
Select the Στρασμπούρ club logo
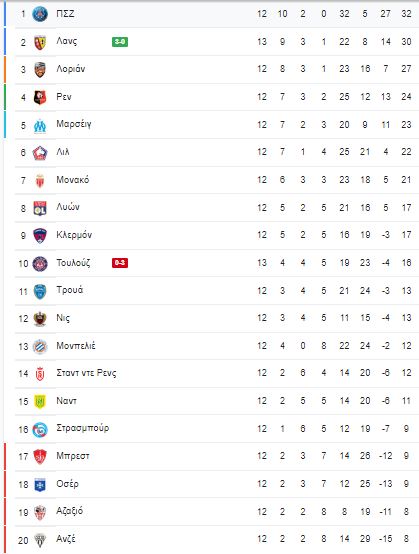coord(40,430)
